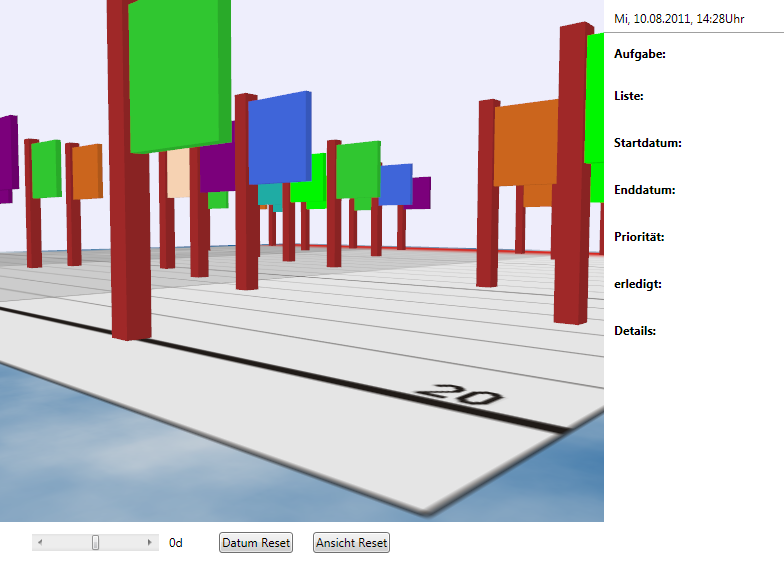Click the day offset slider thumb
This screenshot has width=784, height=562.
[96, 542]
